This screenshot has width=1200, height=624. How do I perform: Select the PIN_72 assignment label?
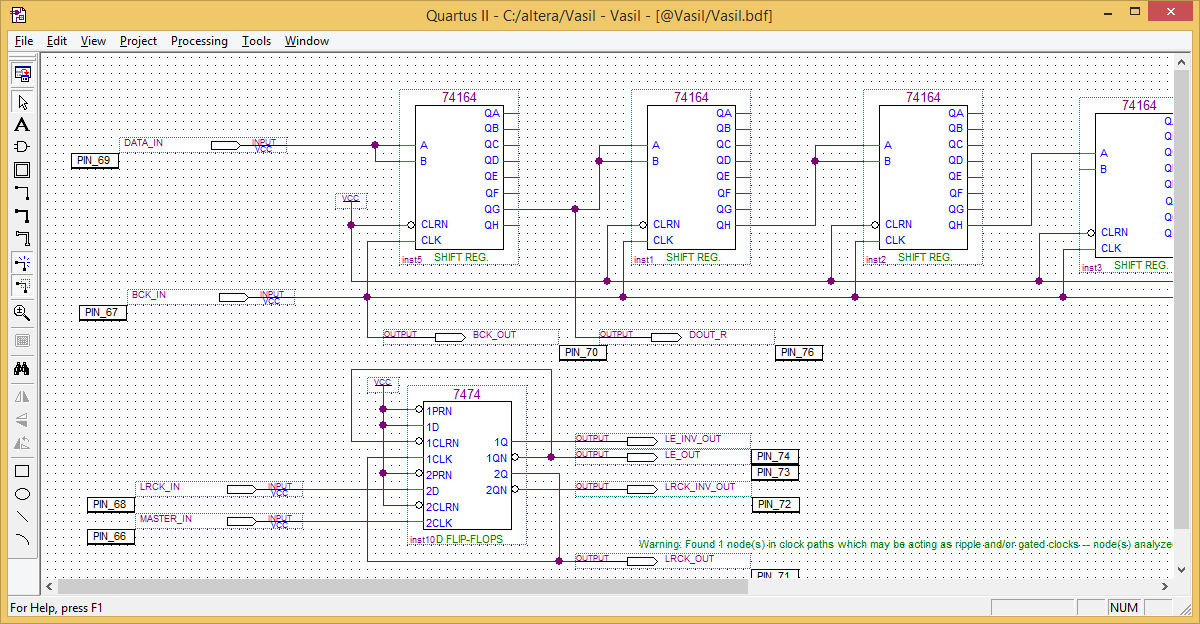click(775, 504)
